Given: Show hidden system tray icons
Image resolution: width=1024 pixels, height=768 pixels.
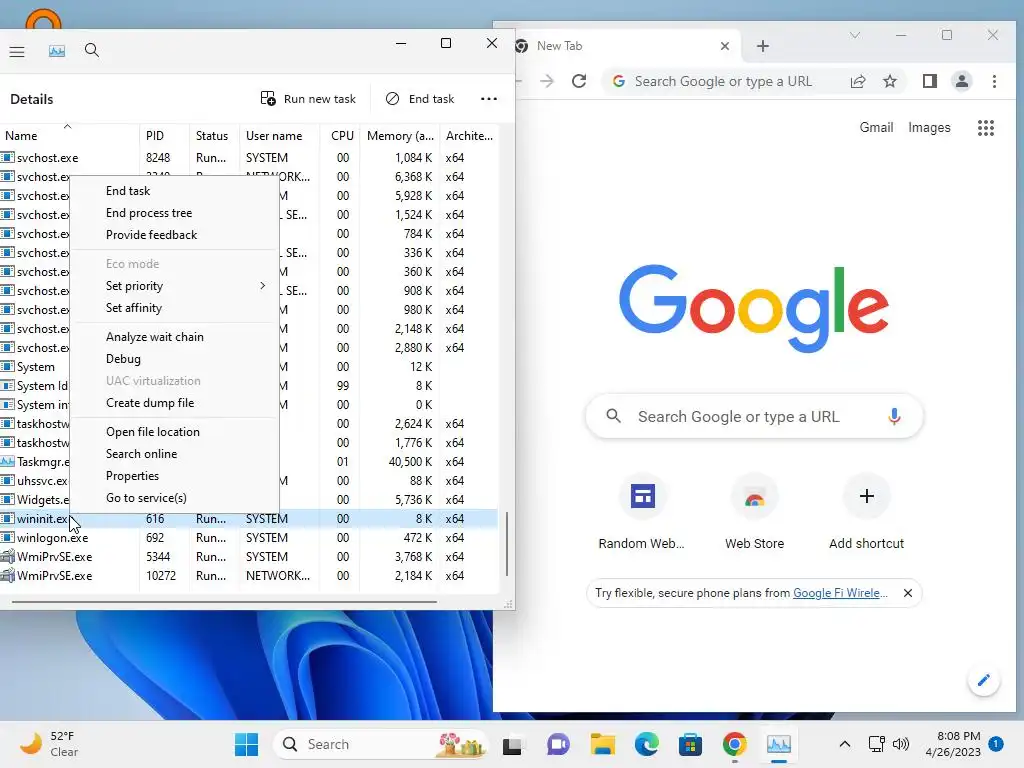Looking at the screenshot, I should click(844, 744).
